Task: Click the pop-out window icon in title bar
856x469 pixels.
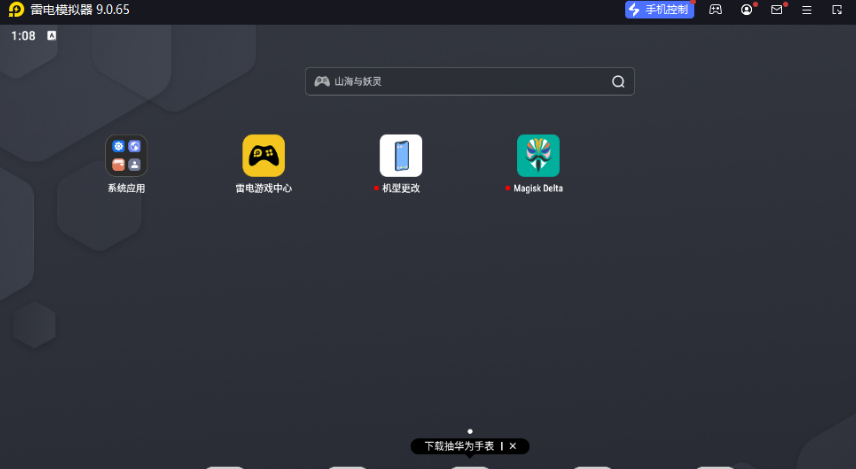Action: point(837,10)
